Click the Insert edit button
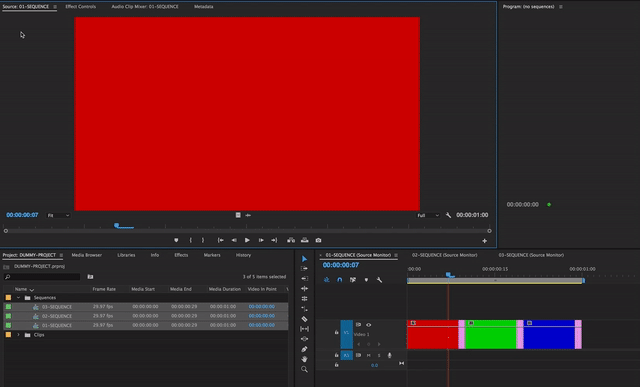640x387 pixels. point(291,240)
